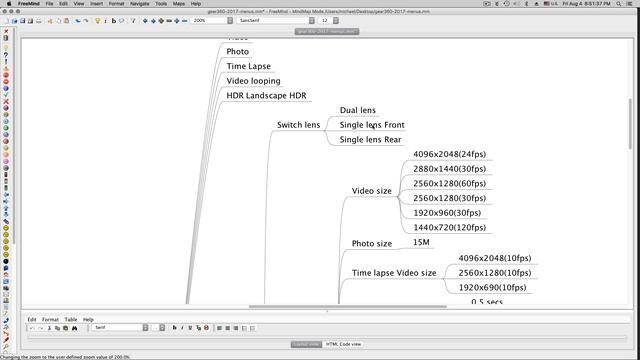Select the magnifier icon at sidebar bottom
The height and width of the screenshot is (360, 640).
(6, 347)
